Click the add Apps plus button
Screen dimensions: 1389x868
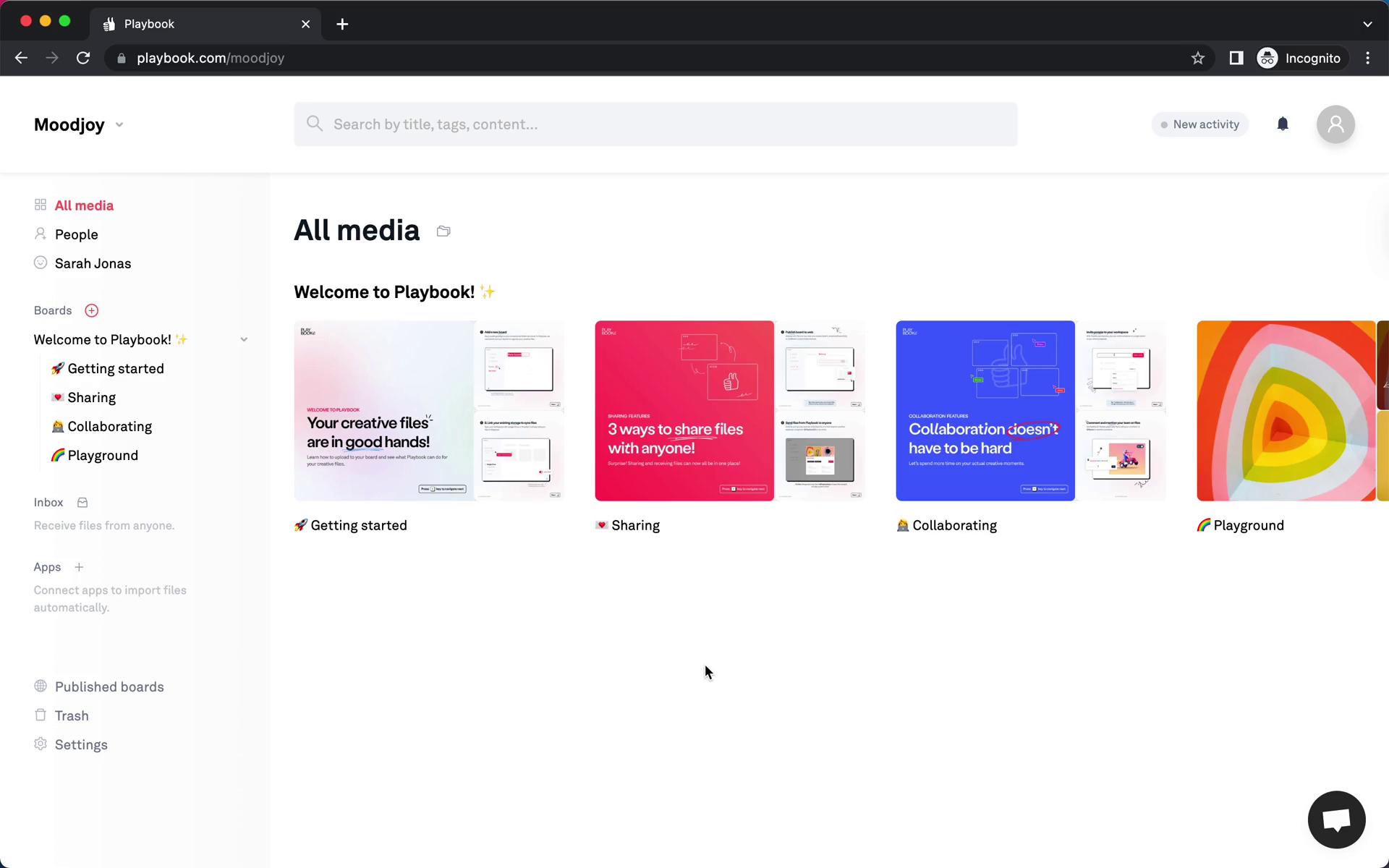coord(79,567)
